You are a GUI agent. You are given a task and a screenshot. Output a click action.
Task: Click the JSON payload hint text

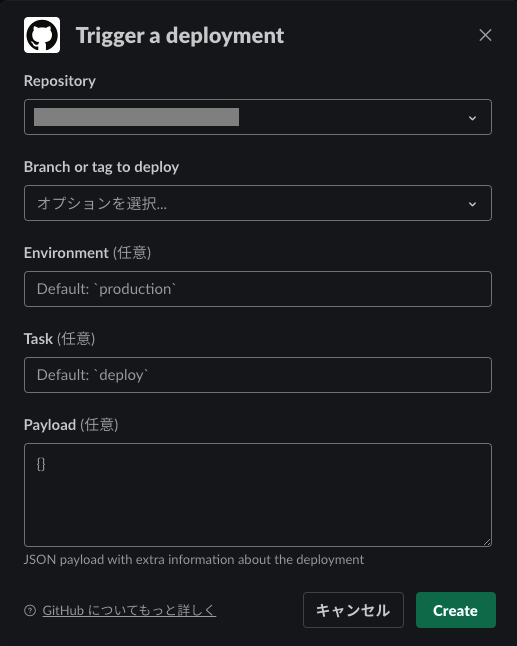(194, 559)
